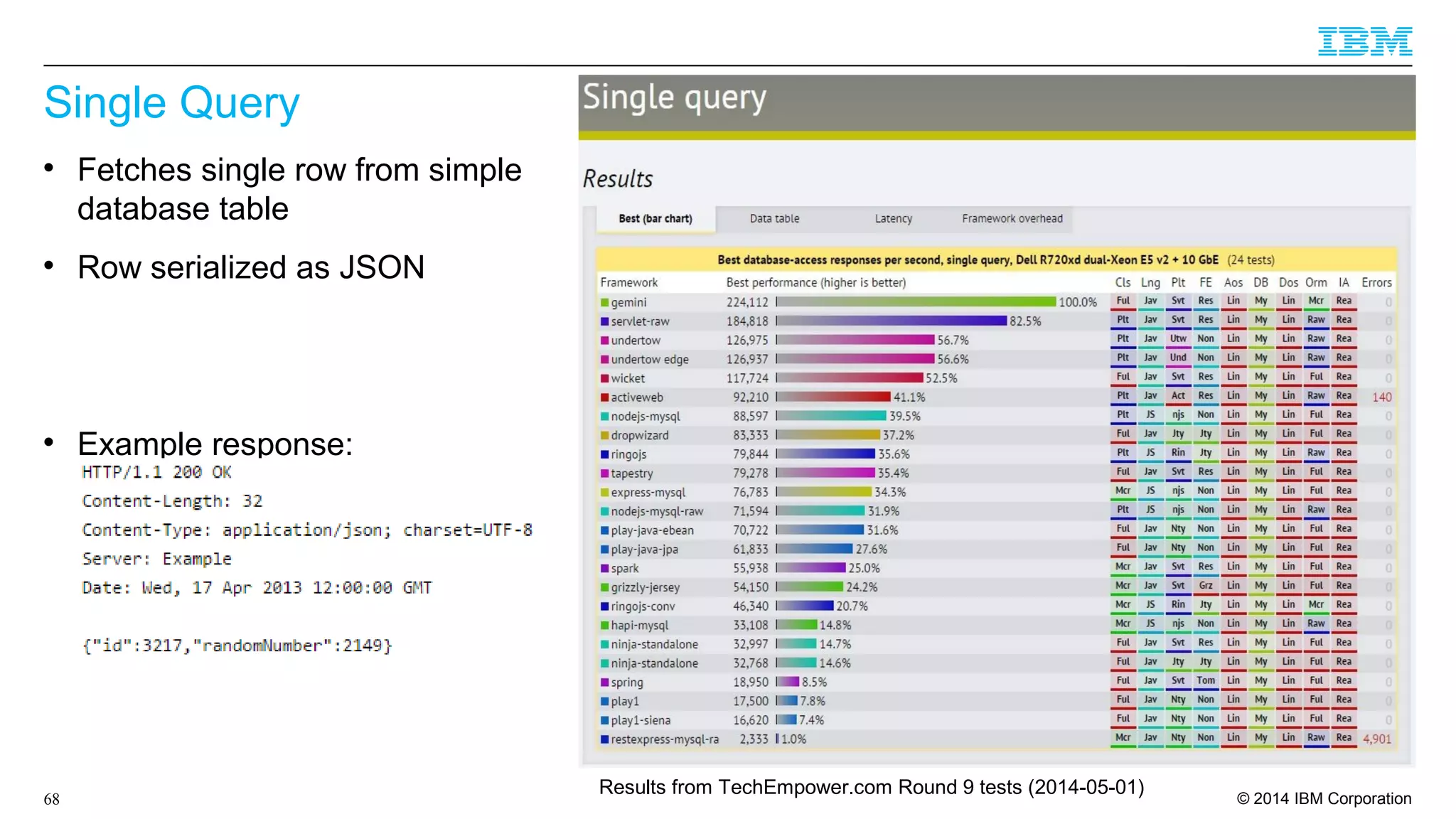Select the grizzly-jersey framework name
This screenshot has width=1456, height=819.
pyautogui.click(x=646, y=587)
